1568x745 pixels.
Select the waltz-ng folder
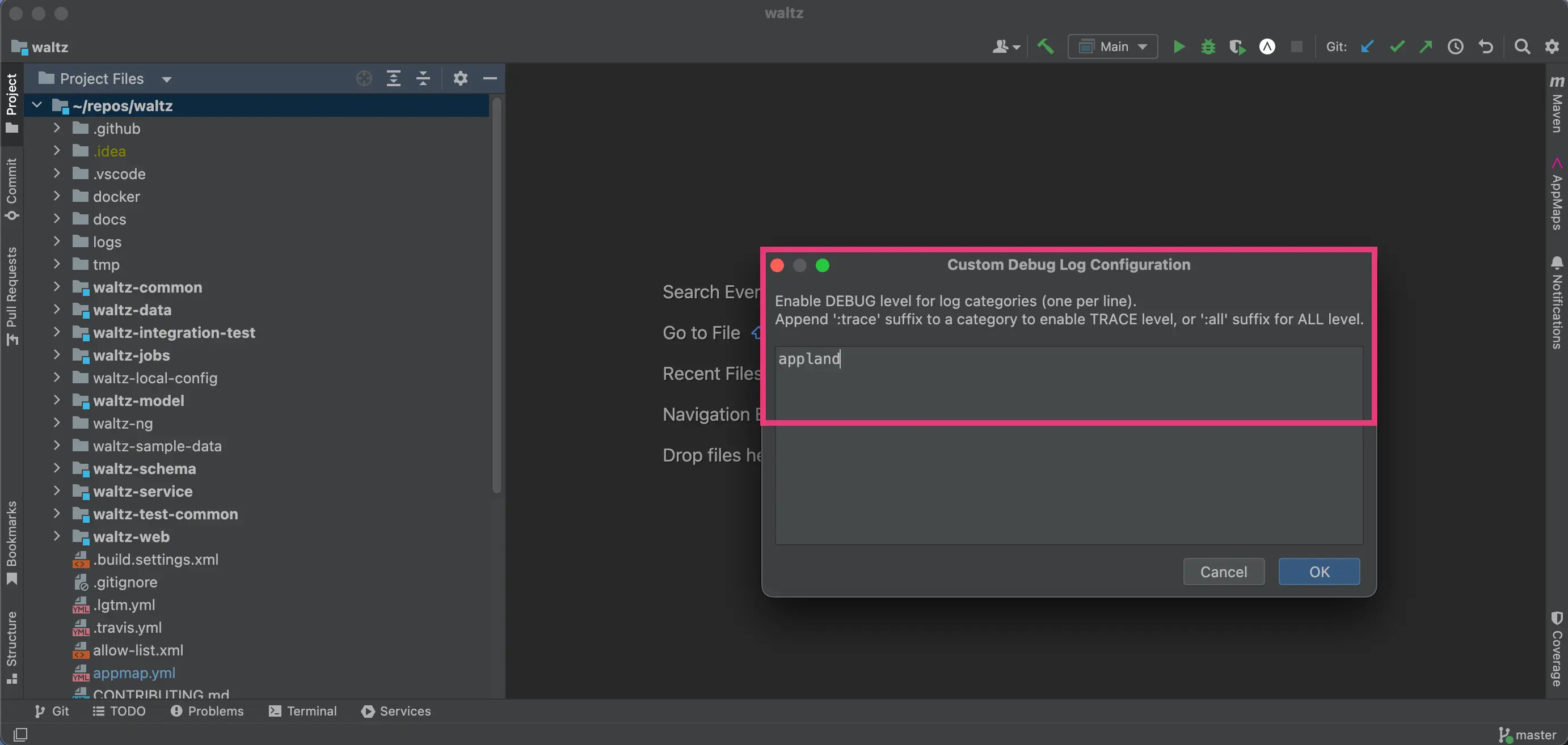pyautogui.click(x=123, y=424)
